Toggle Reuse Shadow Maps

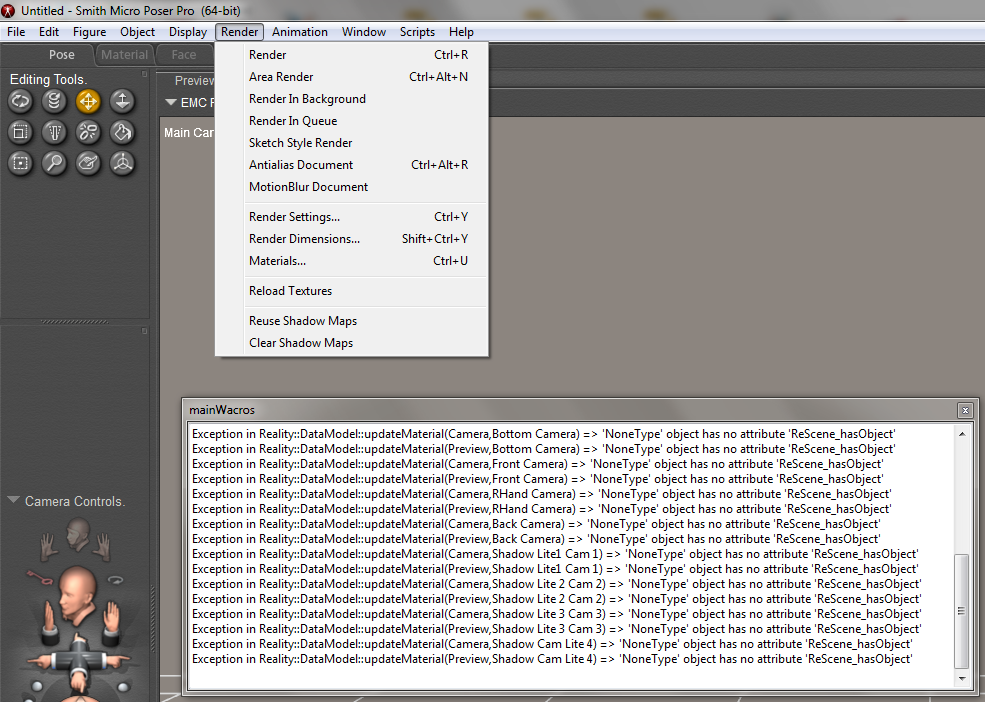pyautogui.click(x=352, y=321)
